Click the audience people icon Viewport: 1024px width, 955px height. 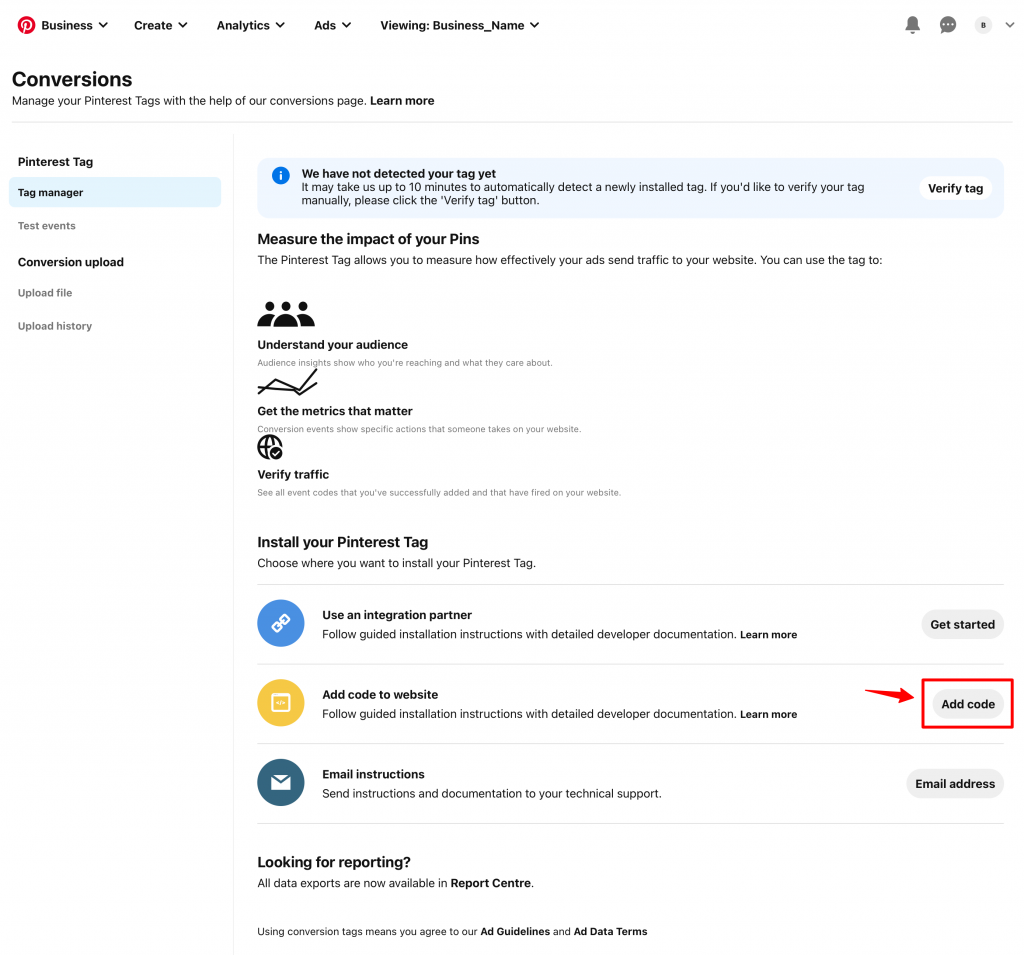click(x=286, y=314)
